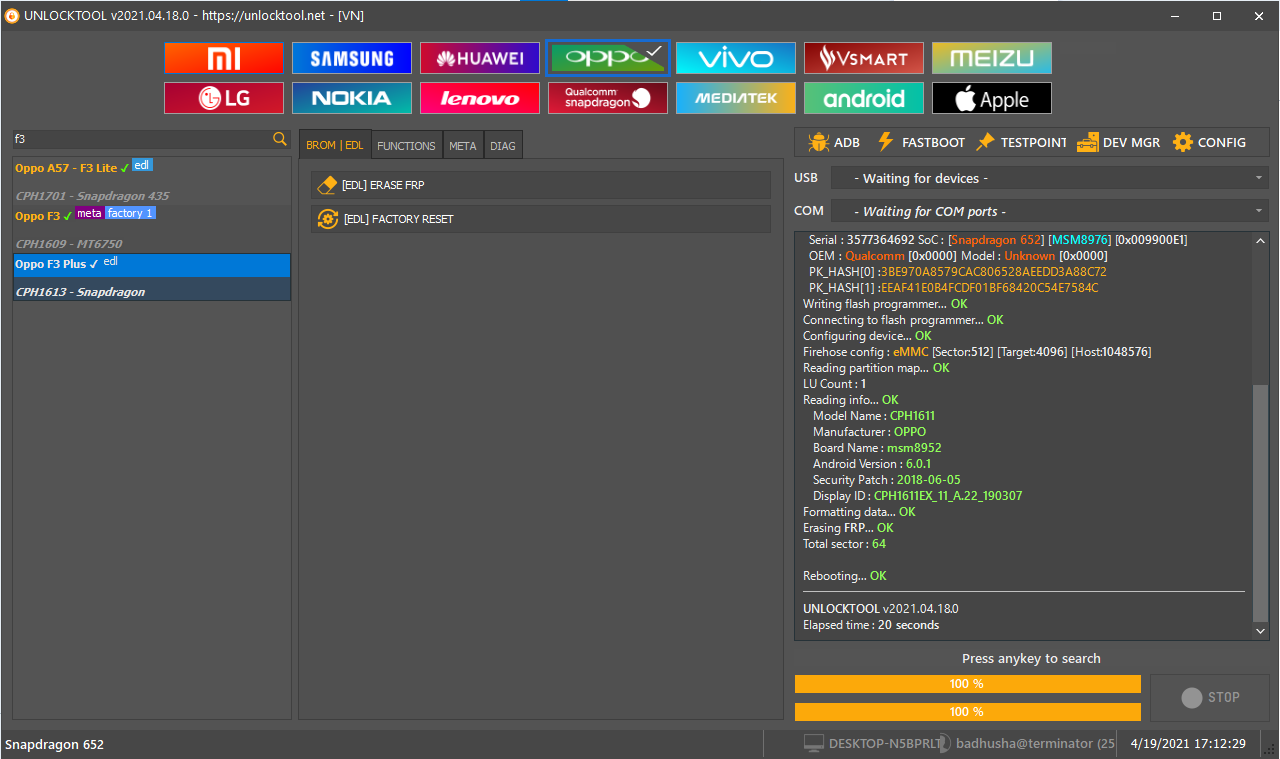
Task: Click the upper 100 % progress bar
Action: coord(967,684)
